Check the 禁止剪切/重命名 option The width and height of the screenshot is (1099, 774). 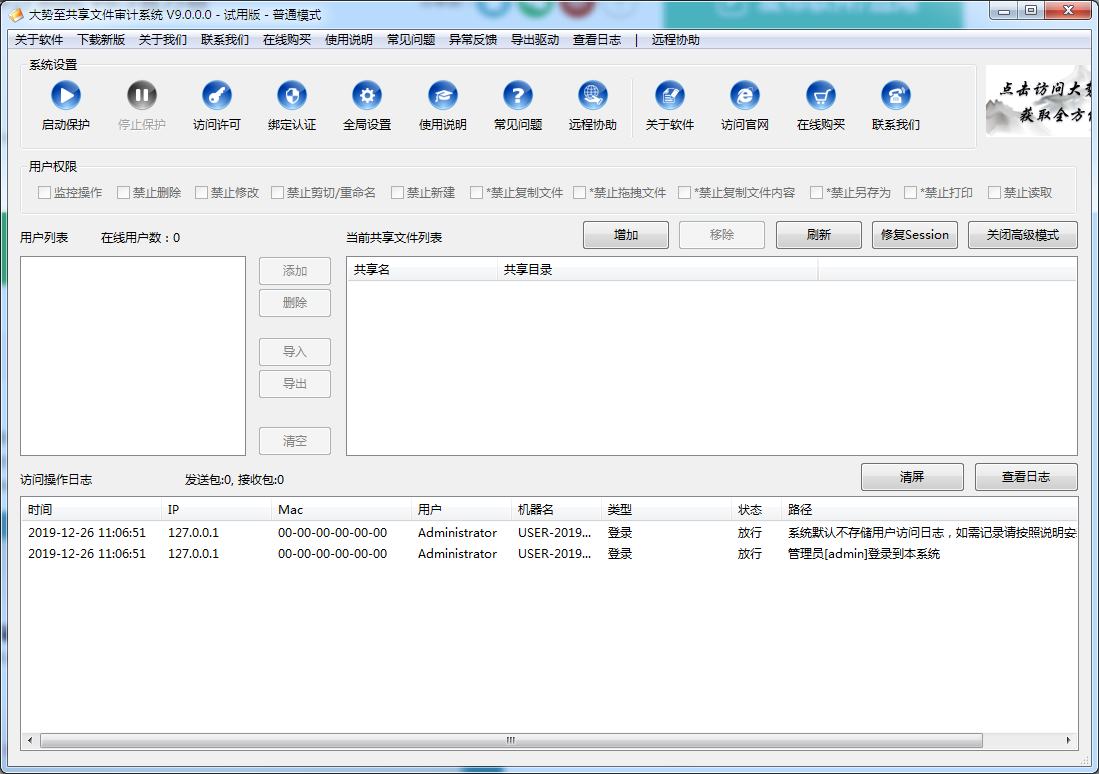coord(278,193)
